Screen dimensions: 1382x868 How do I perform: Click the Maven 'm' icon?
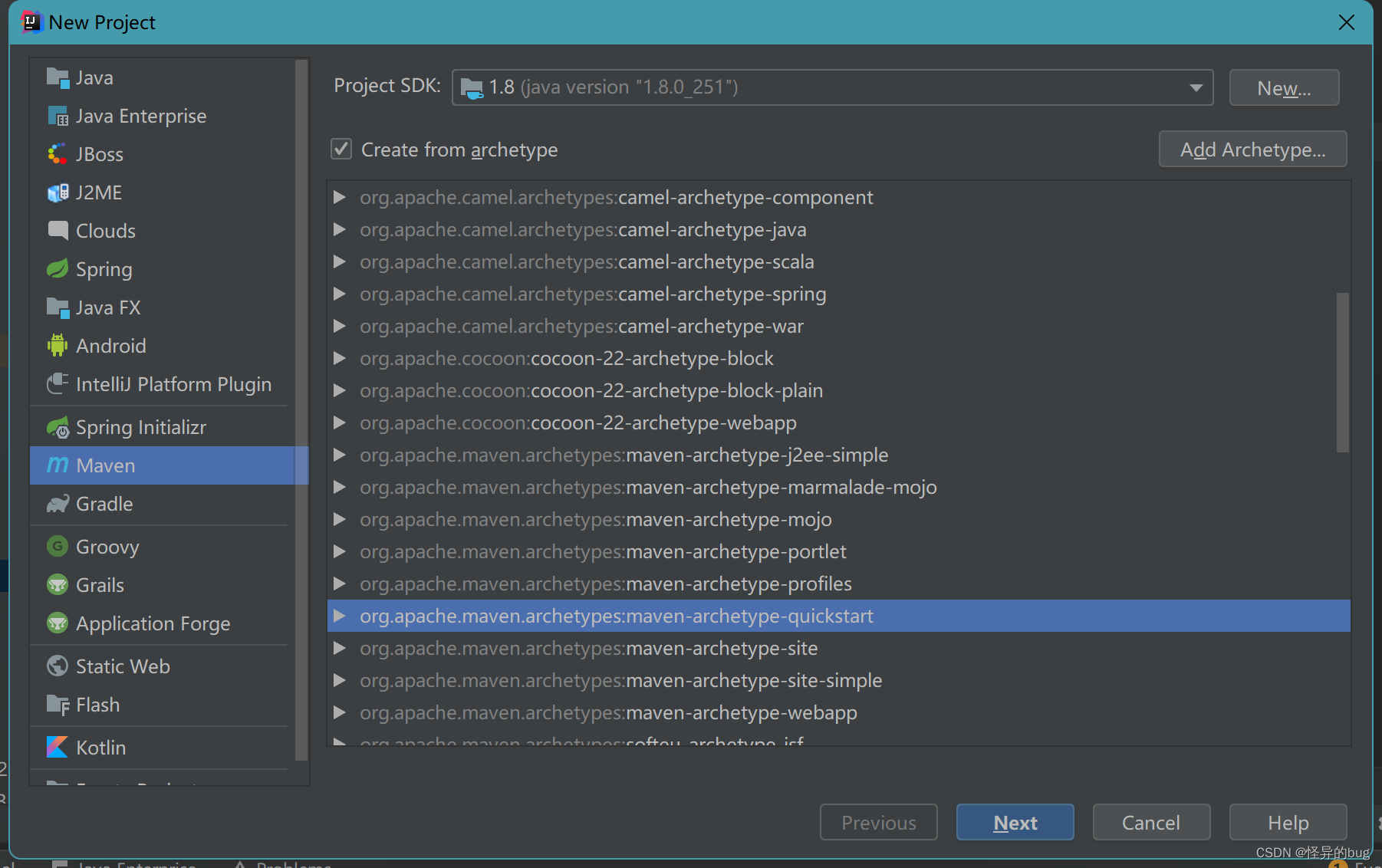pyautogui.click(x=58, y=465)
